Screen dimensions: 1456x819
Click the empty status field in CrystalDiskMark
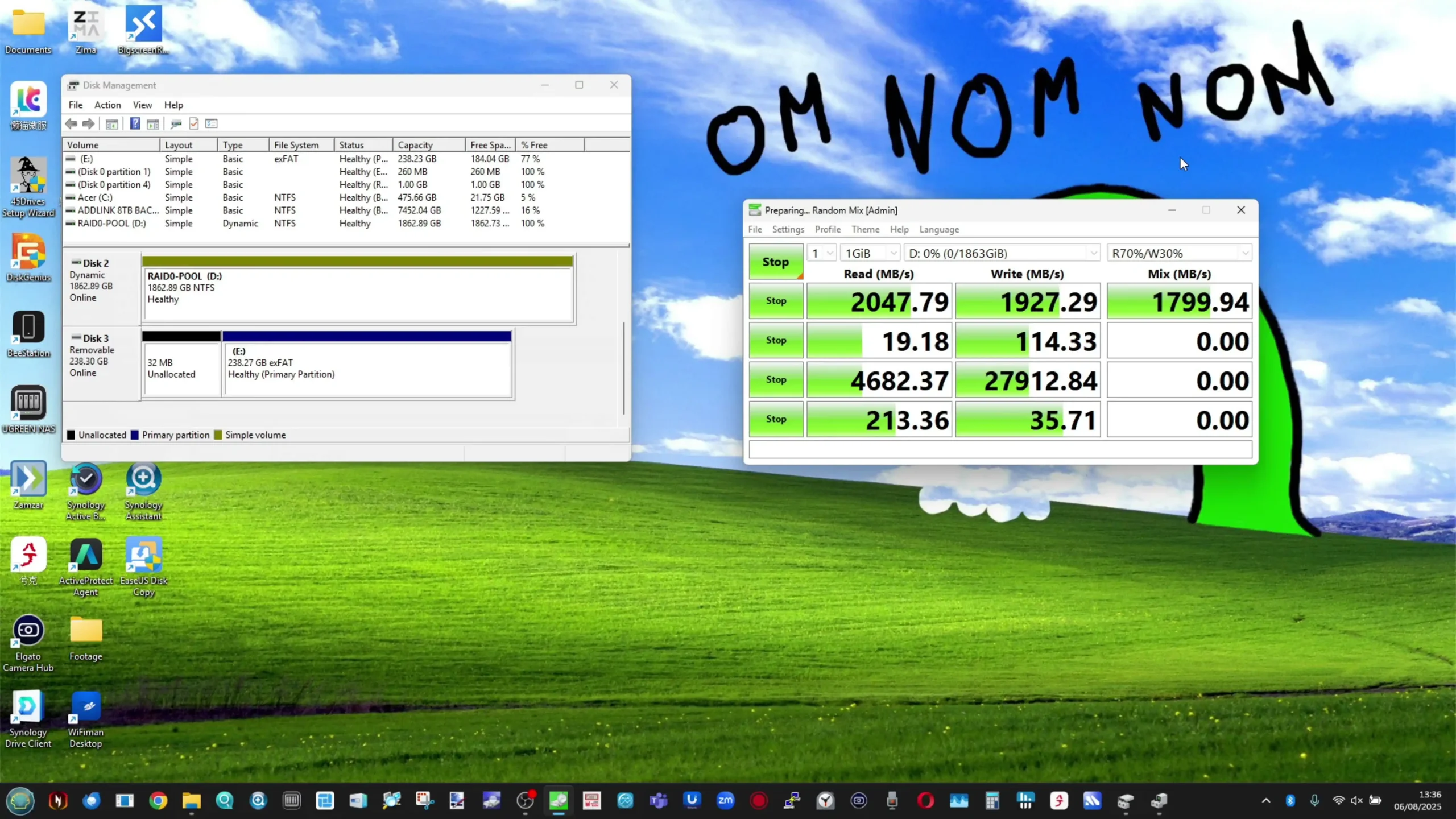pos(1000,449)
